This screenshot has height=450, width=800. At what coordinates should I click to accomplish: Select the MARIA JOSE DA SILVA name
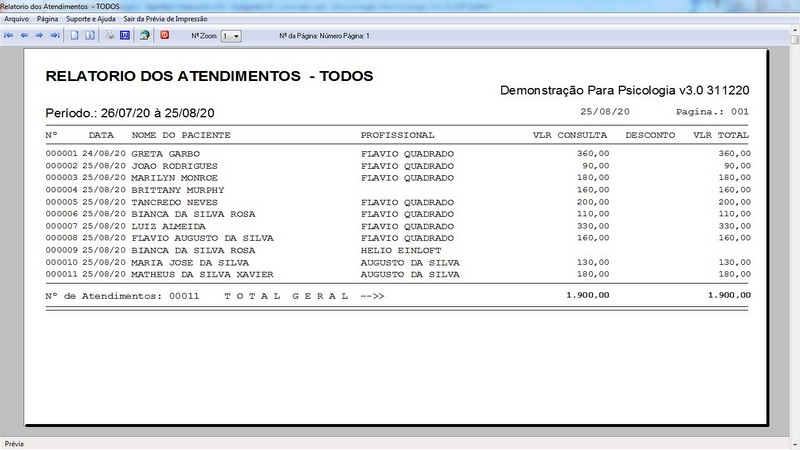tap(190, 263)
